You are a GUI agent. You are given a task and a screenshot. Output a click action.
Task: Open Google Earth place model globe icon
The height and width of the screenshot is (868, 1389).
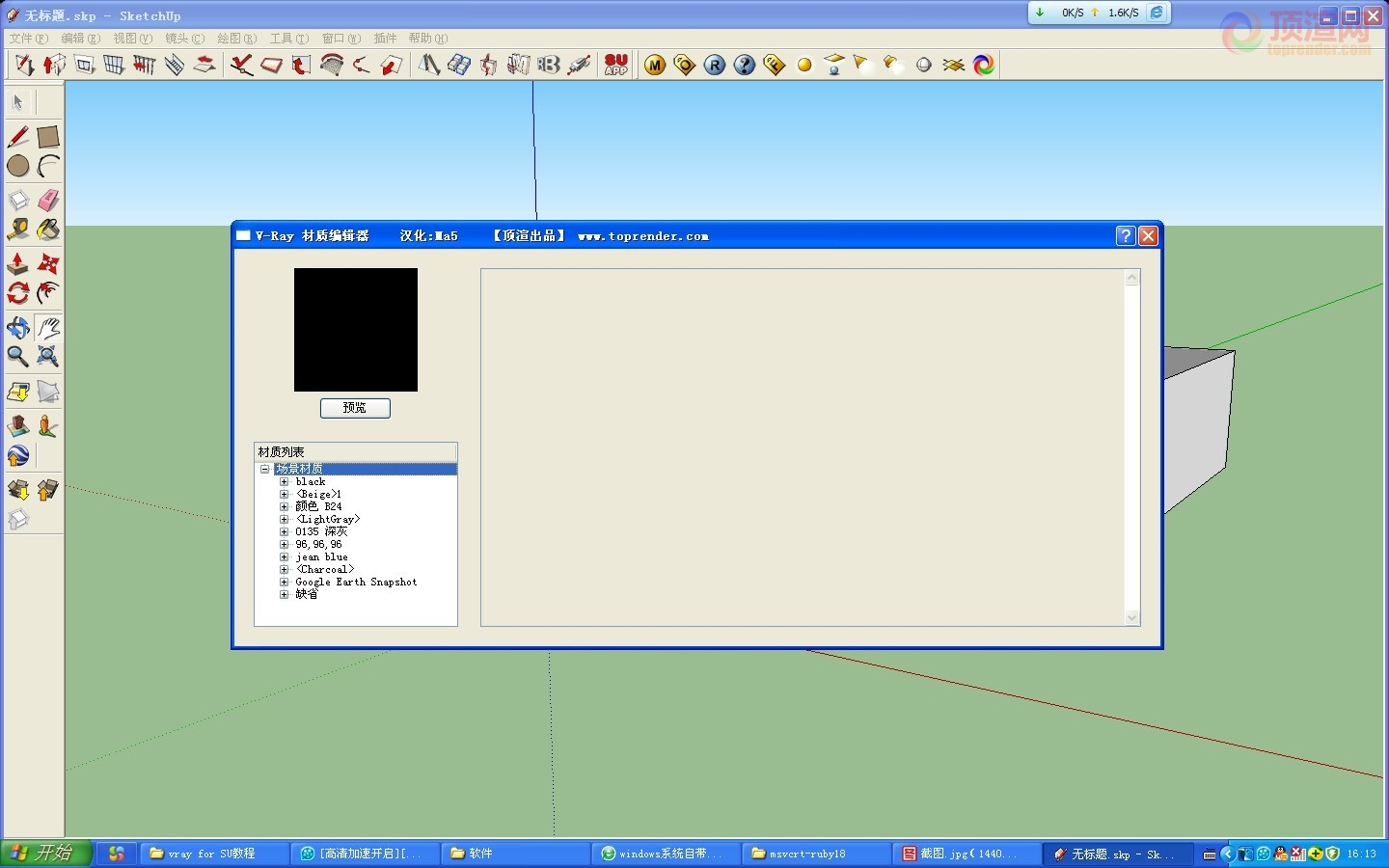[x=18, y=455]
